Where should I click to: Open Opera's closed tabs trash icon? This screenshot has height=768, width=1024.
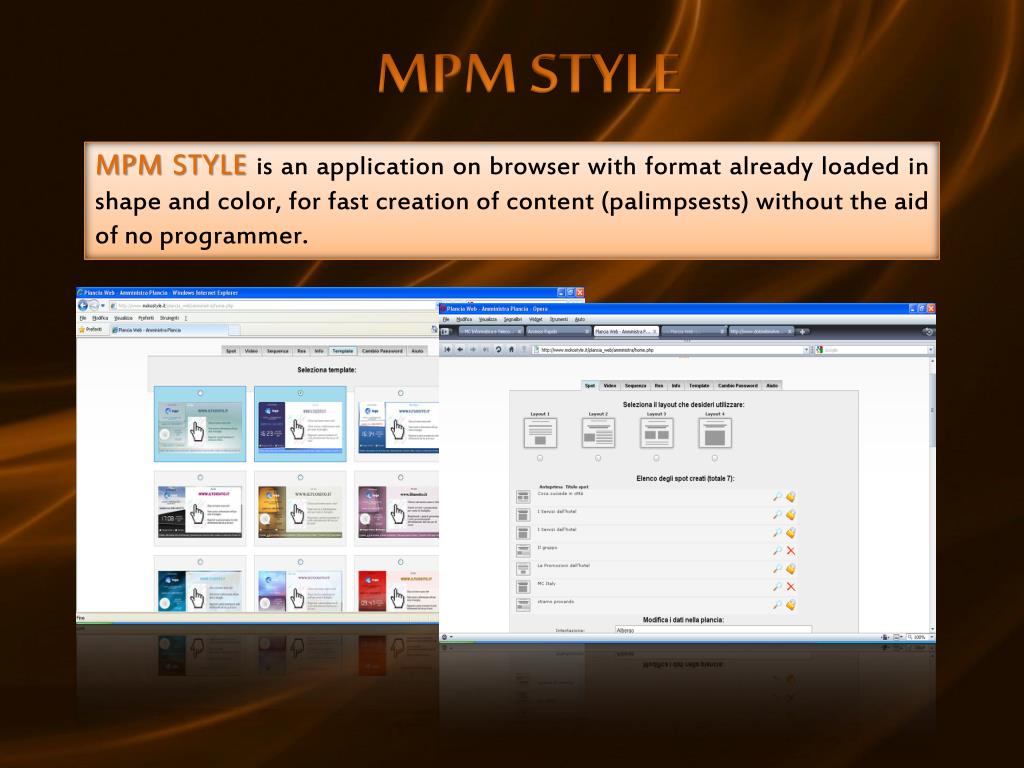tap(928, 332)
